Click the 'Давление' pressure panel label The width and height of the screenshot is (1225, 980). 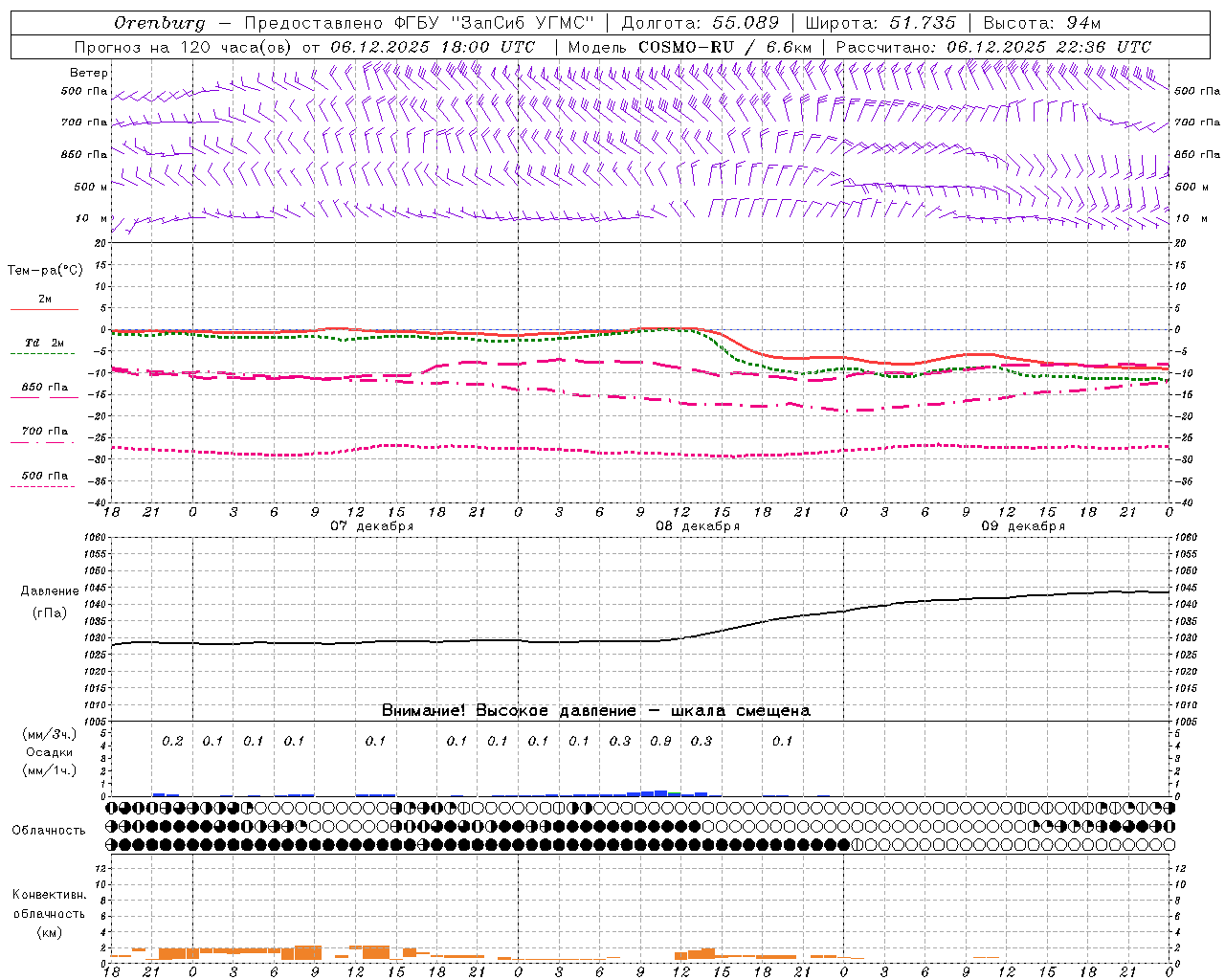pyautogui.click(x=50, y=591)
